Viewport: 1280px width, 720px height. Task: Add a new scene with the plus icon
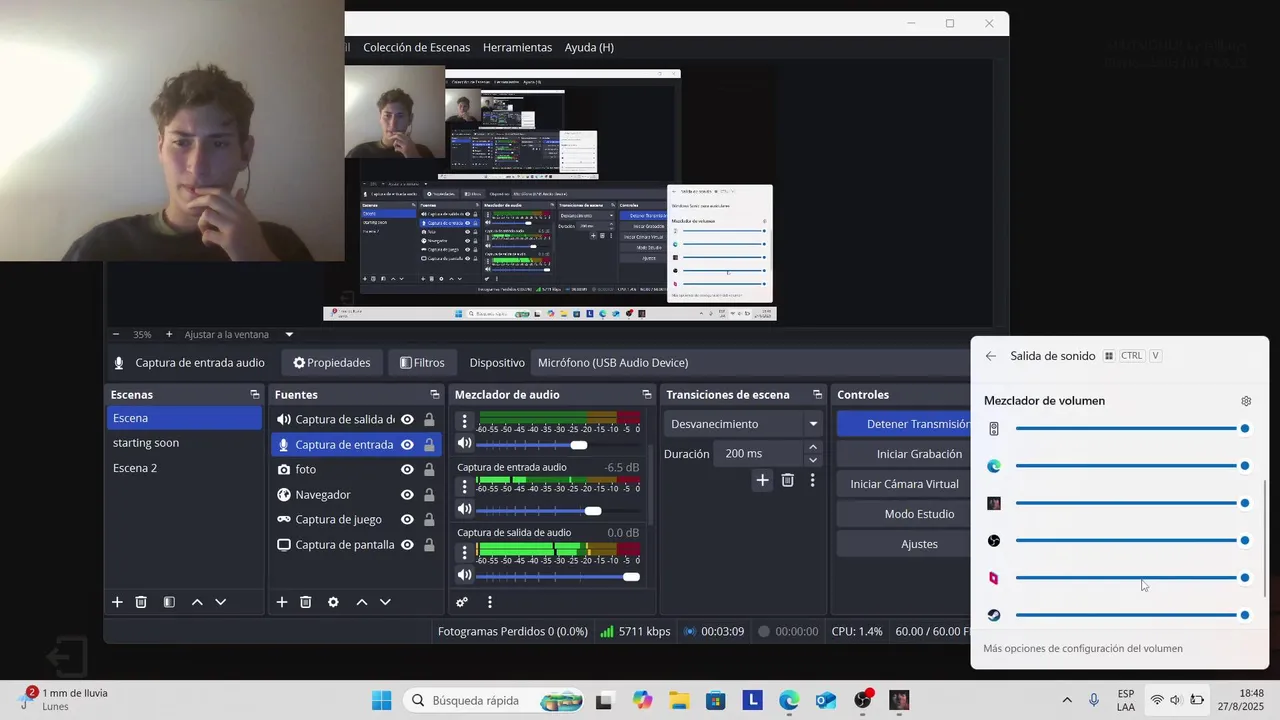pyautogui.click(x=117, y=602)
